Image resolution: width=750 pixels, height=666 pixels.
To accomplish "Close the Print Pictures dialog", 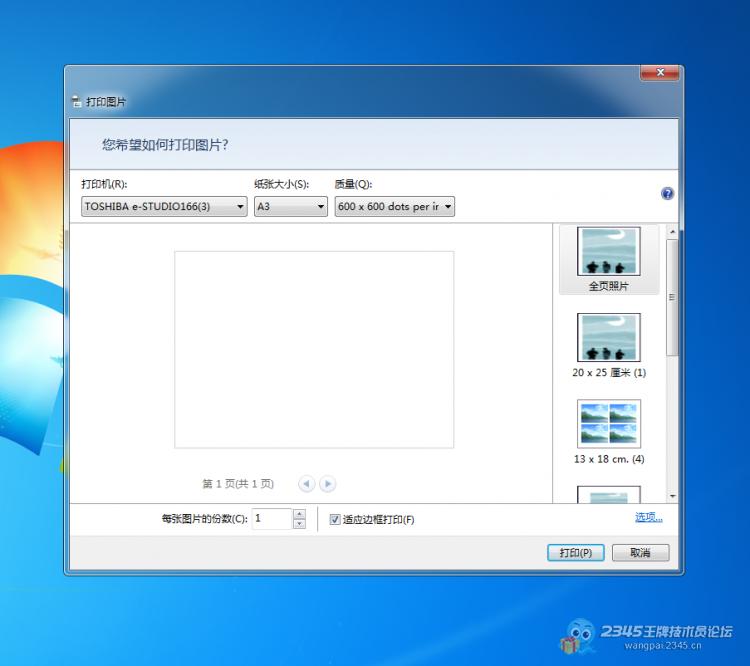I will pos(660,72).
